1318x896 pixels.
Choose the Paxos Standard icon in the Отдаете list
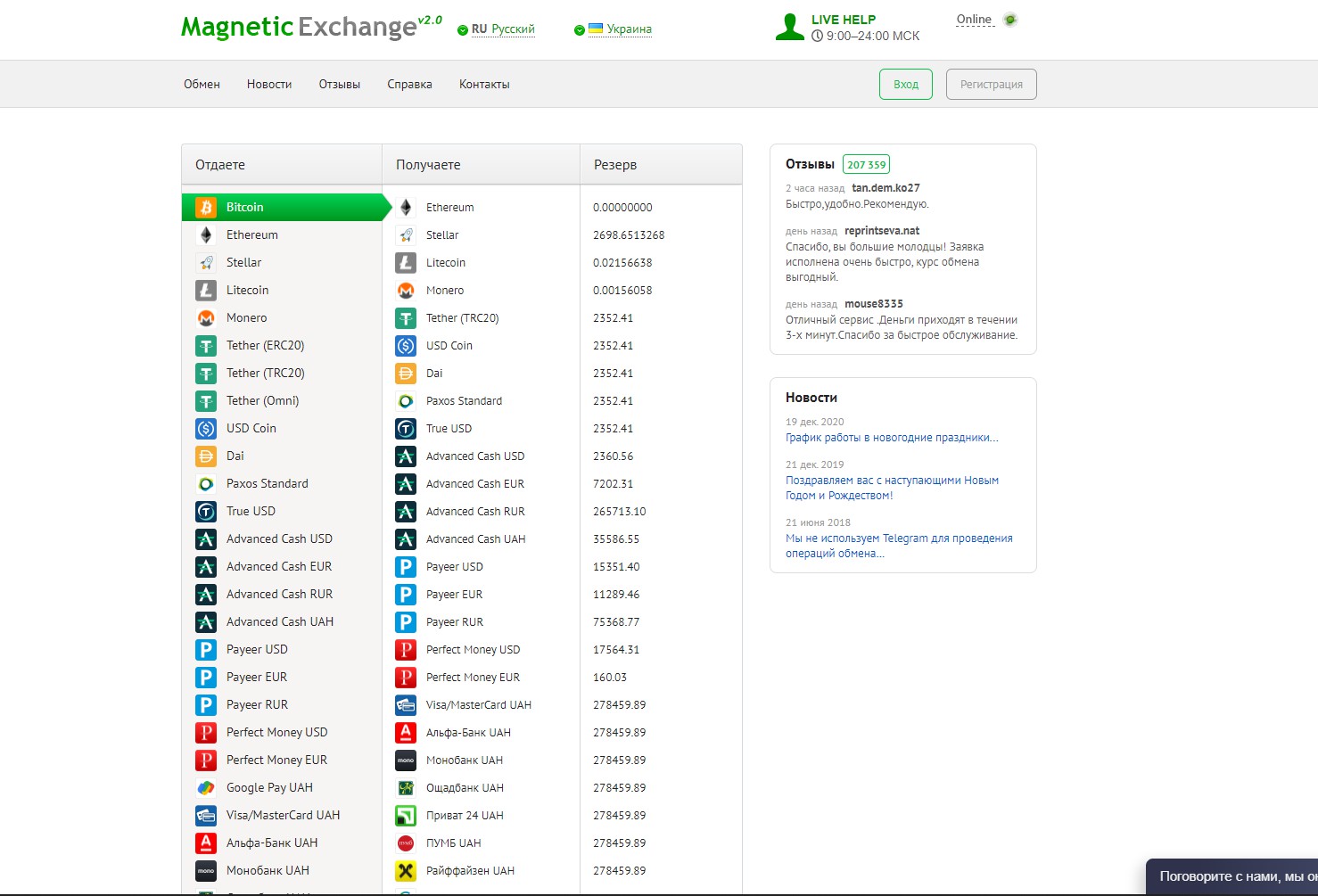pyautogui.click(x=206, y=483)
